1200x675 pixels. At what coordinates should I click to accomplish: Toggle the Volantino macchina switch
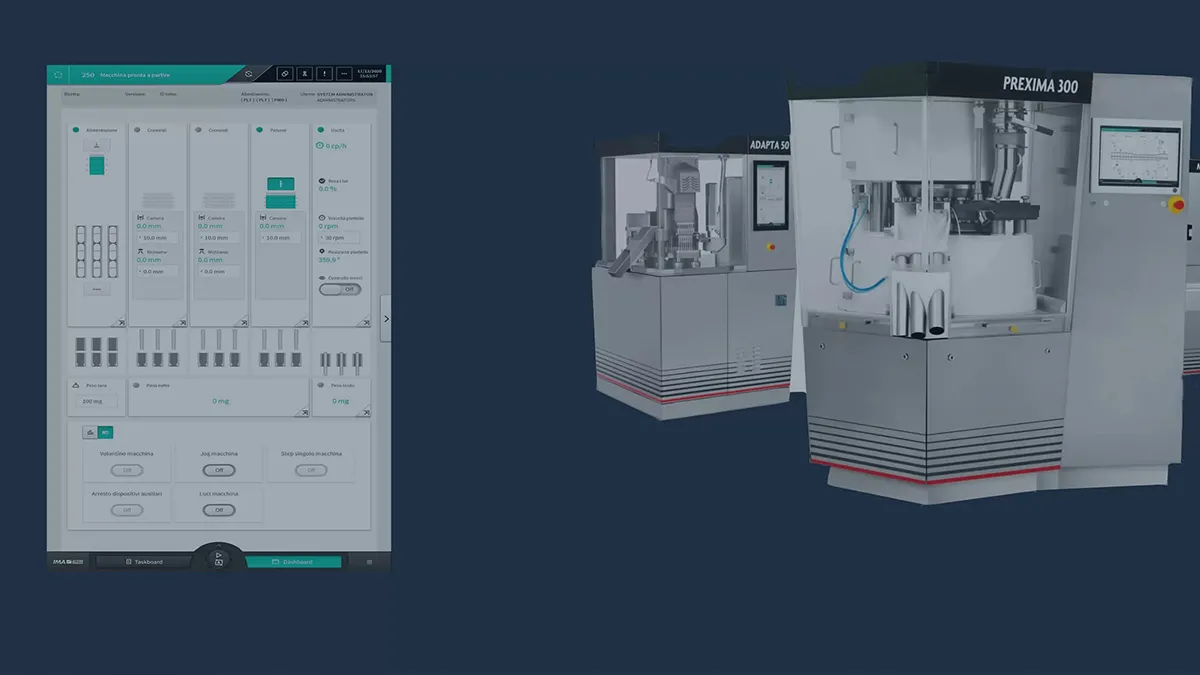click(x=127, y=470)
